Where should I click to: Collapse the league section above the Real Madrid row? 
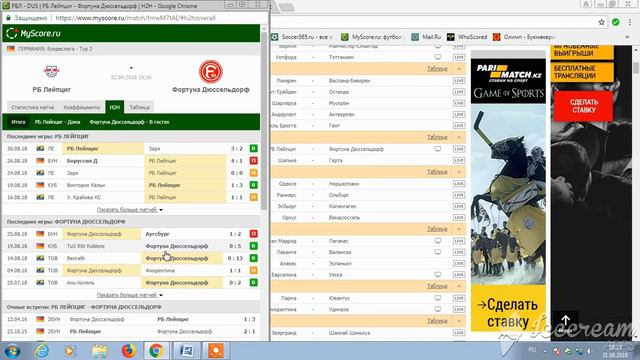(x=459, y=229)
